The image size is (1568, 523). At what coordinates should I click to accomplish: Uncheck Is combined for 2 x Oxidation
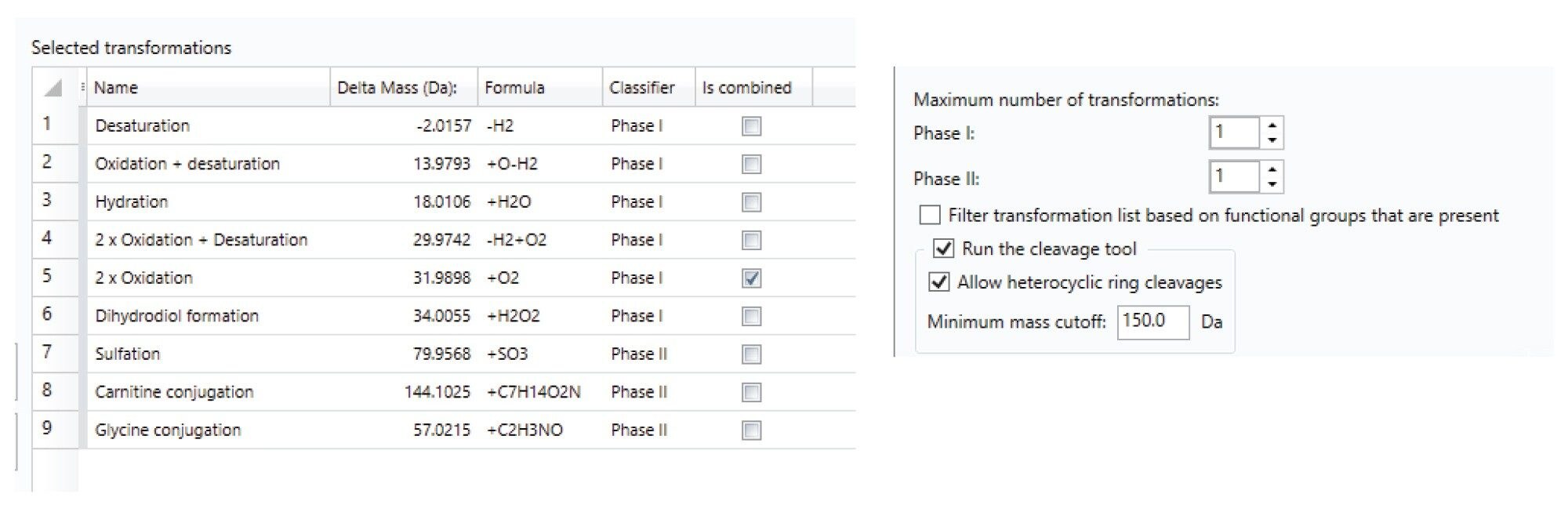pos(751,278)
